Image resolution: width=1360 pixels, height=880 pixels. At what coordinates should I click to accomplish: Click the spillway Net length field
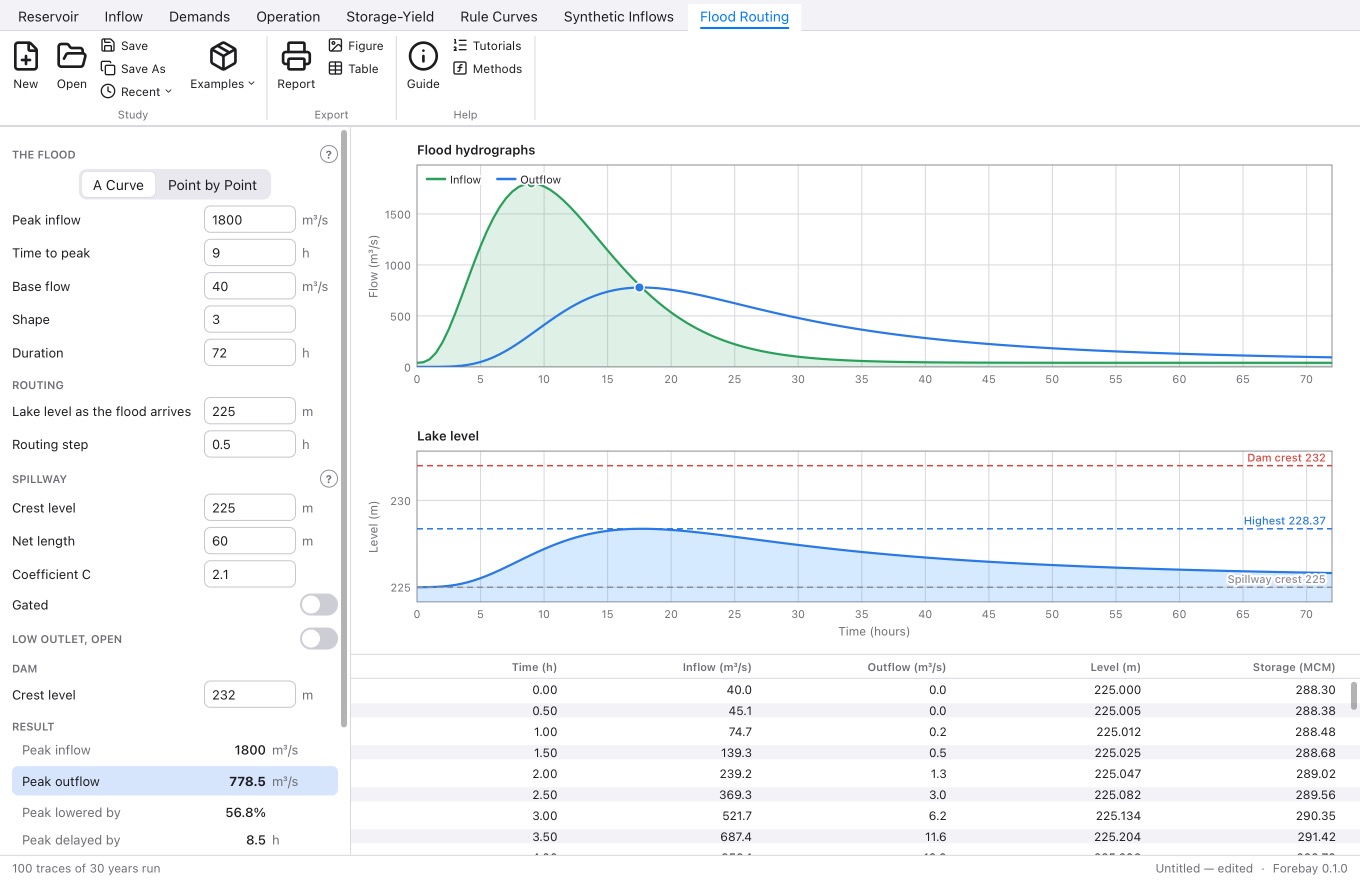(x=250, y=541)
